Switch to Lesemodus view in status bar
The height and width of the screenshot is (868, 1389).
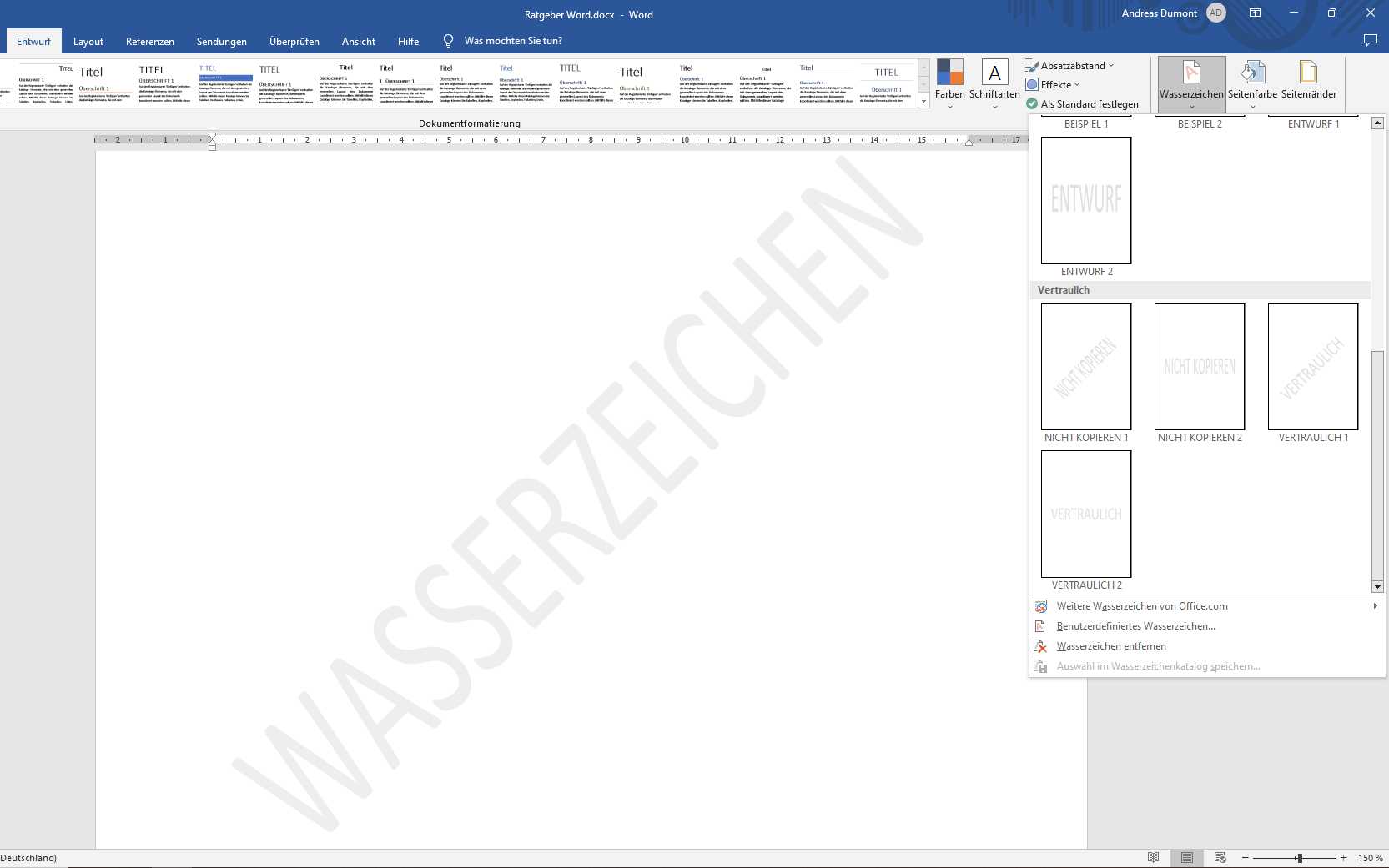(1155, 857)
